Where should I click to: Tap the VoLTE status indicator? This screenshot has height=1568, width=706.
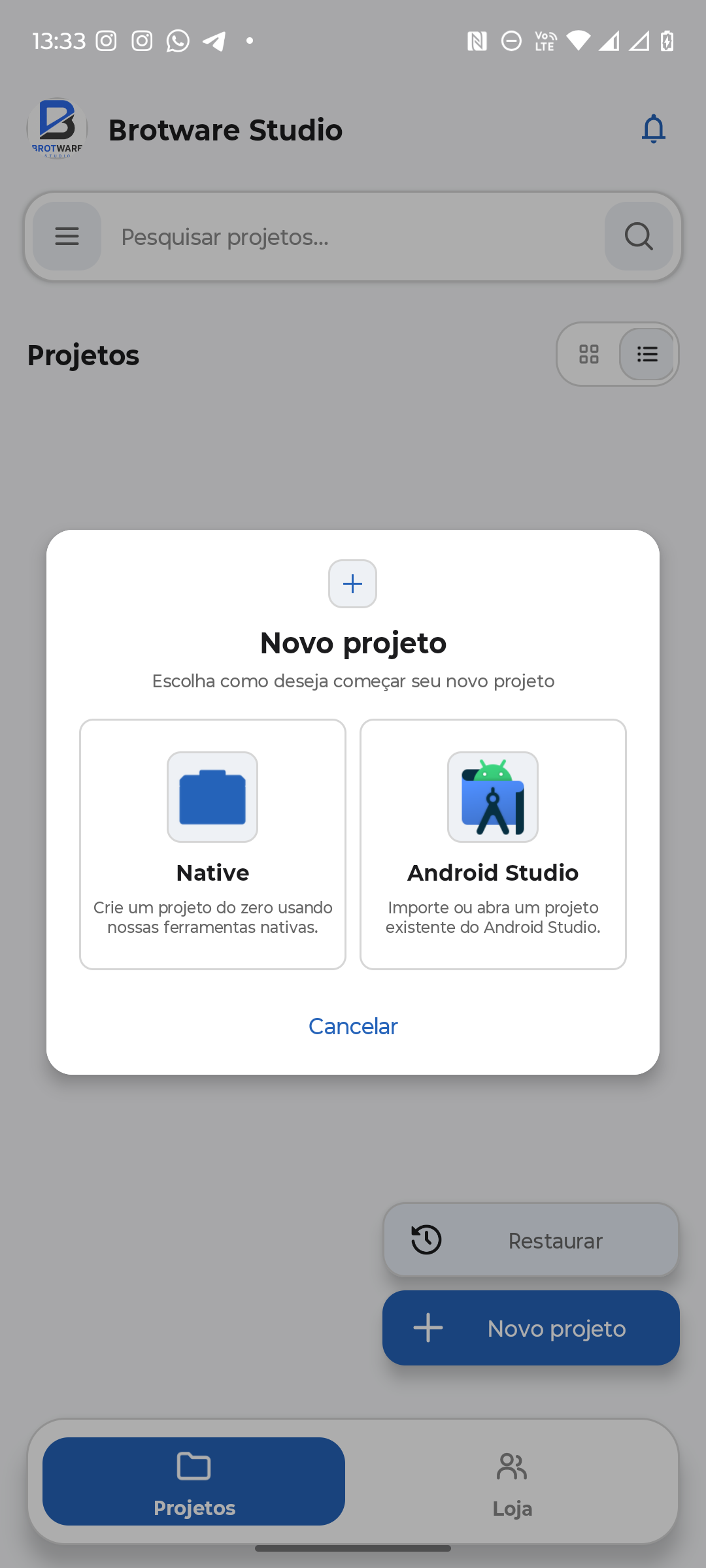coord(545,41)
